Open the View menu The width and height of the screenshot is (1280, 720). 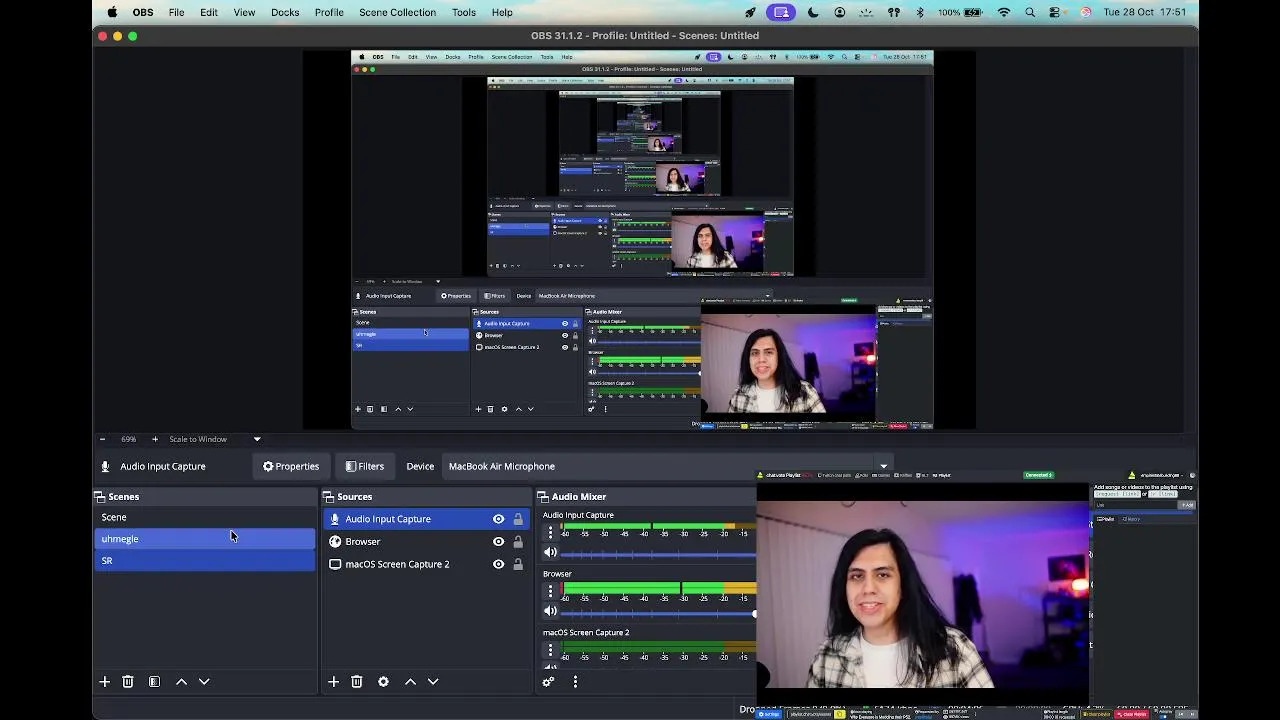[244, 12]
